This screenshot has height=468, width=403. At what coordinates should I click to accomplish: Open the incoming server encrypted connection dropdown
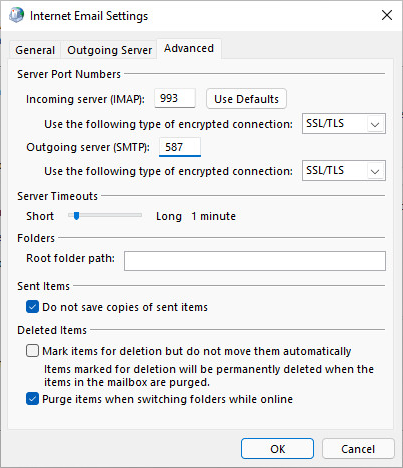coord(344,124)
